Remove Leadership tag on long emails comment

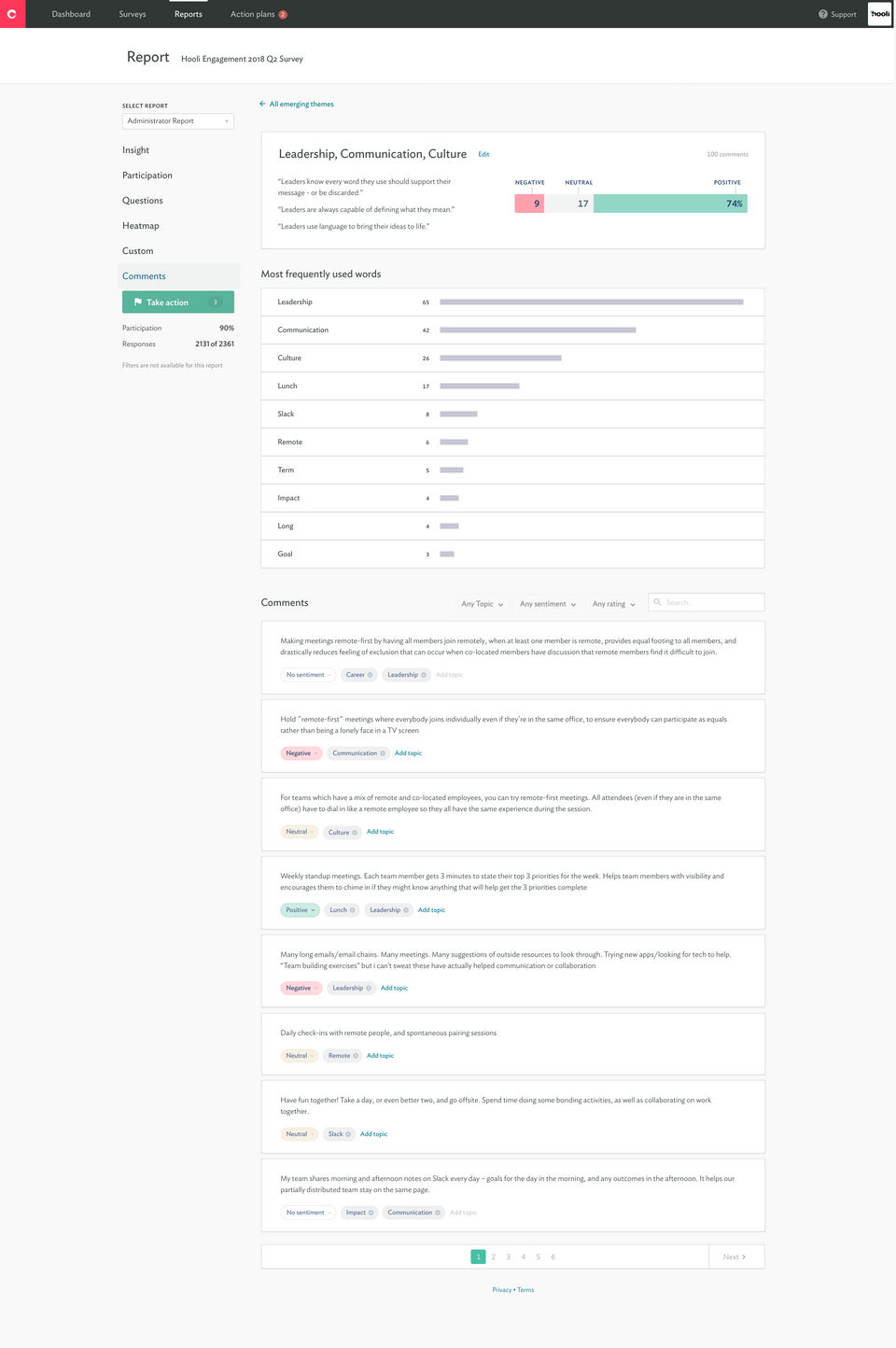(368, 989)
